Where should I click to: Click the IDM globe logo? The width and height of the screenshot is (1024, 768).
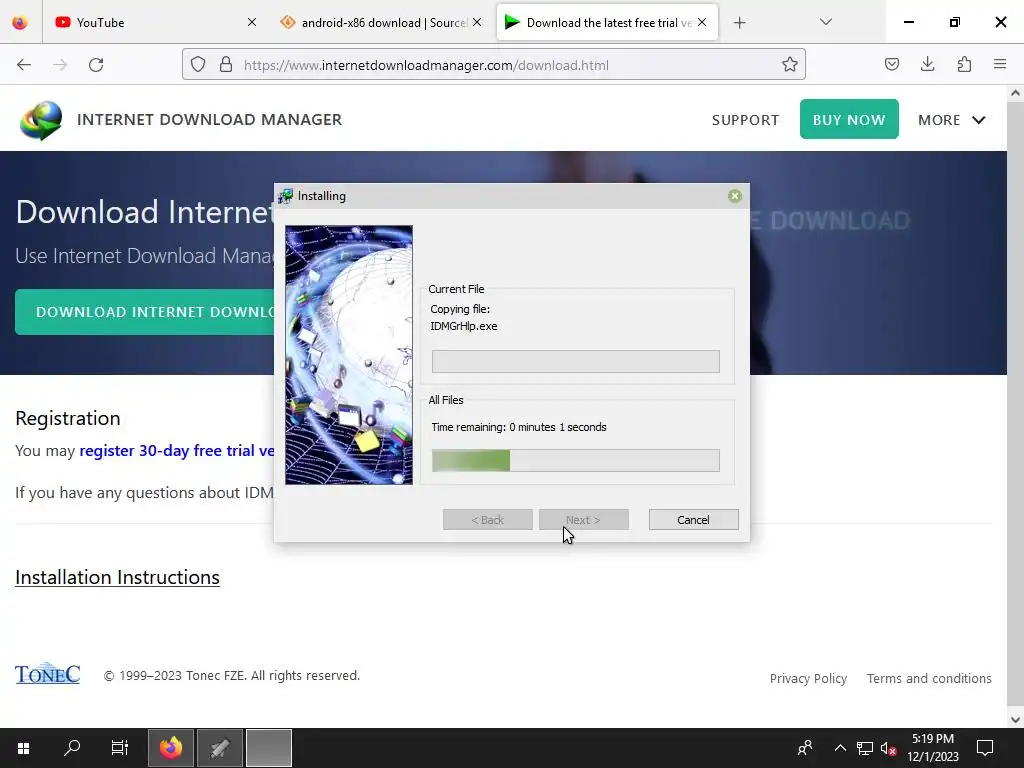click(x=40, y=120)
